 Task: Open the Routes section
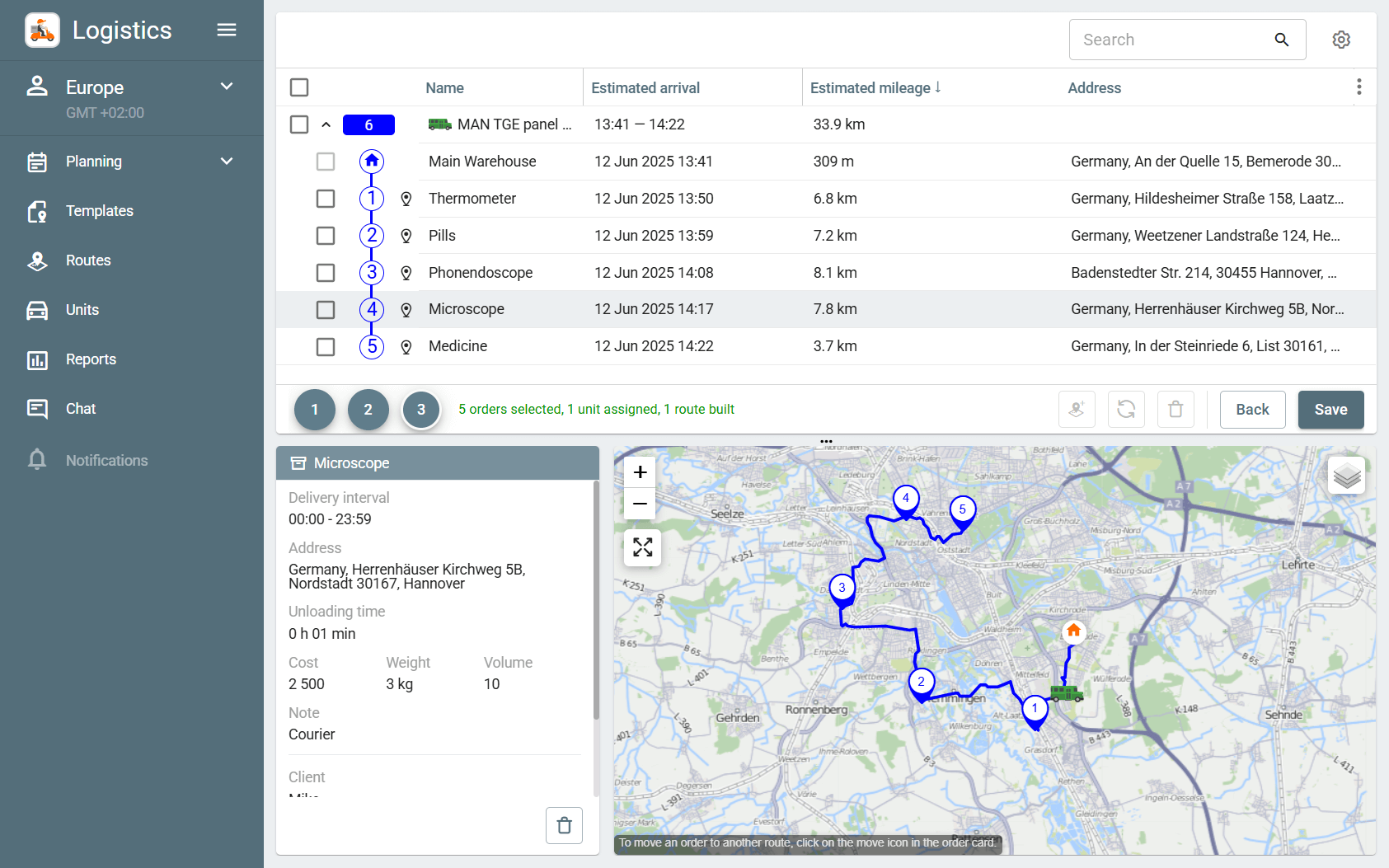tap(87, 260)
